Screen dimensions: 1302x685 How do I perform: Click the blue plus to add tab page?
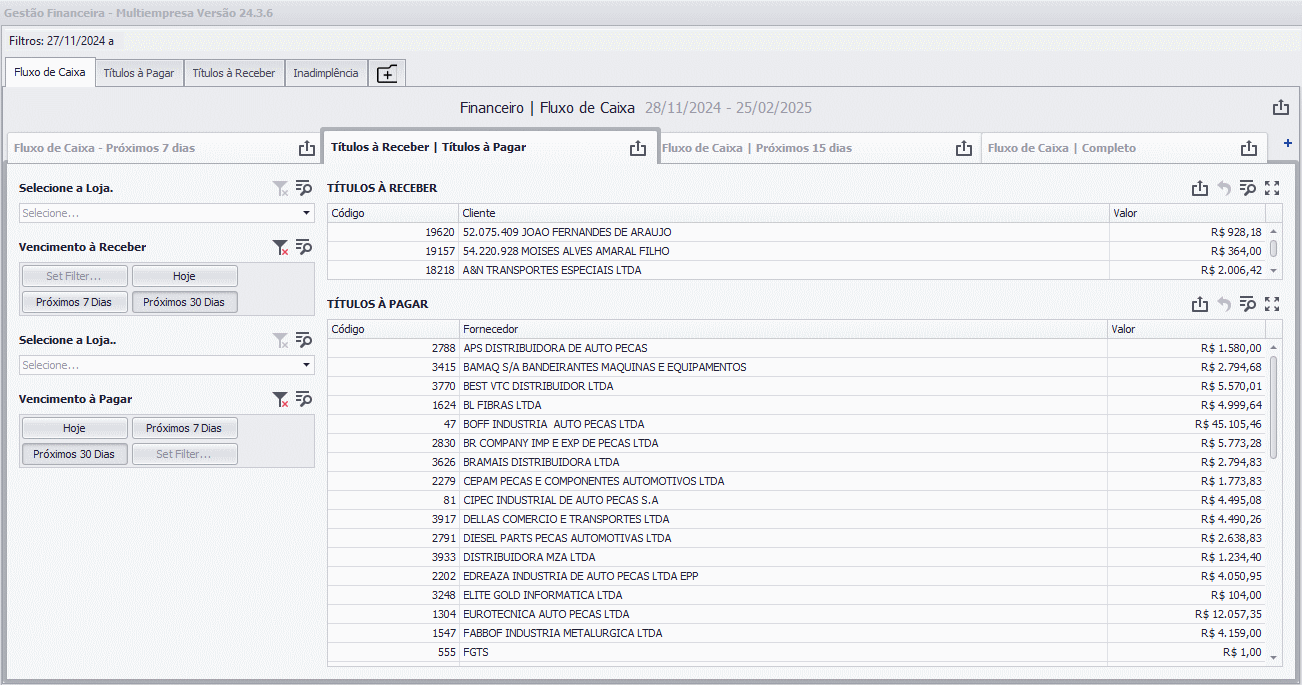pyautogui.click(x=1287, y=143)
